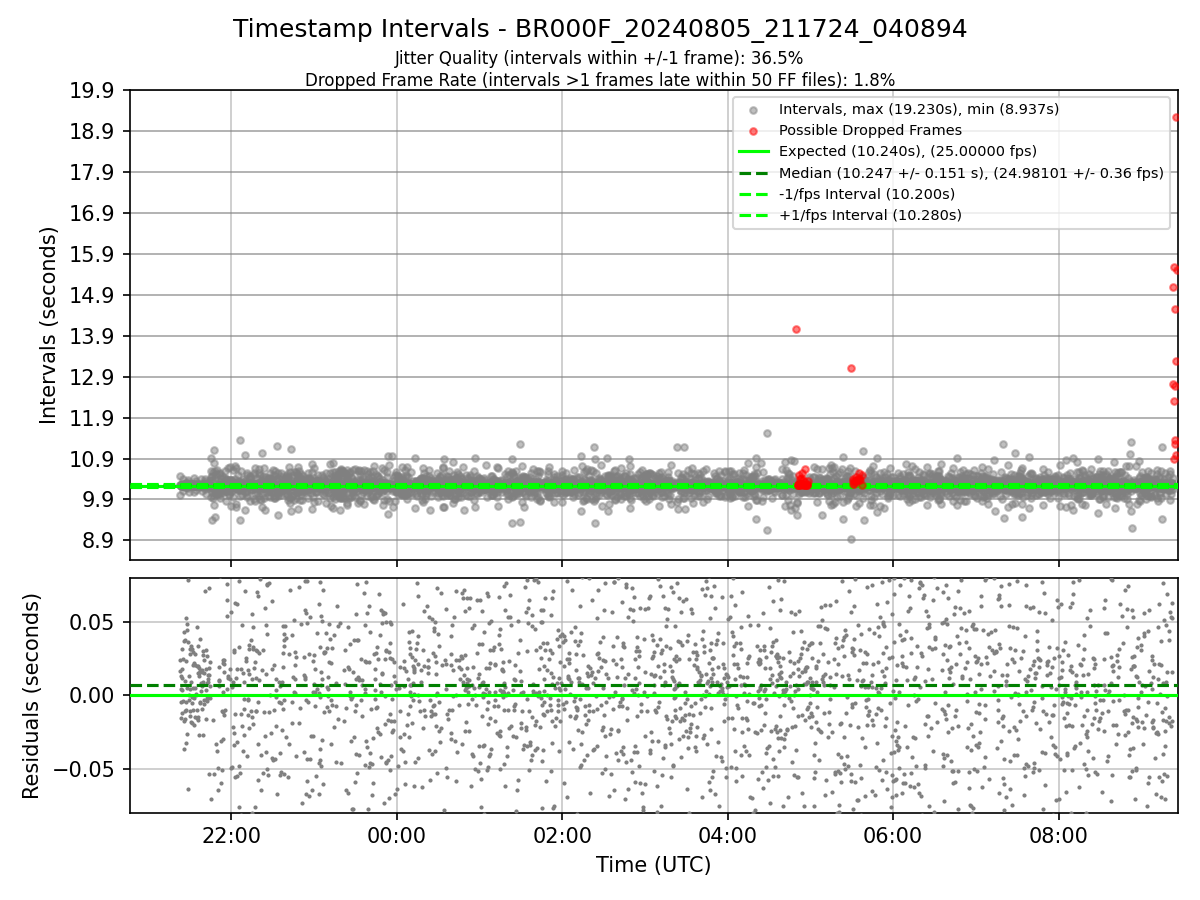Click the solid green line sample in legend
This screenshot has height=900, width=1200.
(754, 152)
